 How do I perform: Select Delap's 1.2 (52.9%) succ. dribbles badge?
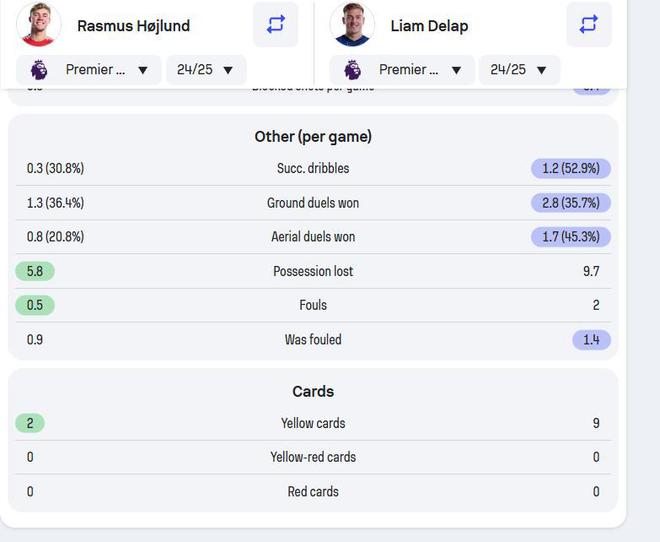click(x=571, y=169)
